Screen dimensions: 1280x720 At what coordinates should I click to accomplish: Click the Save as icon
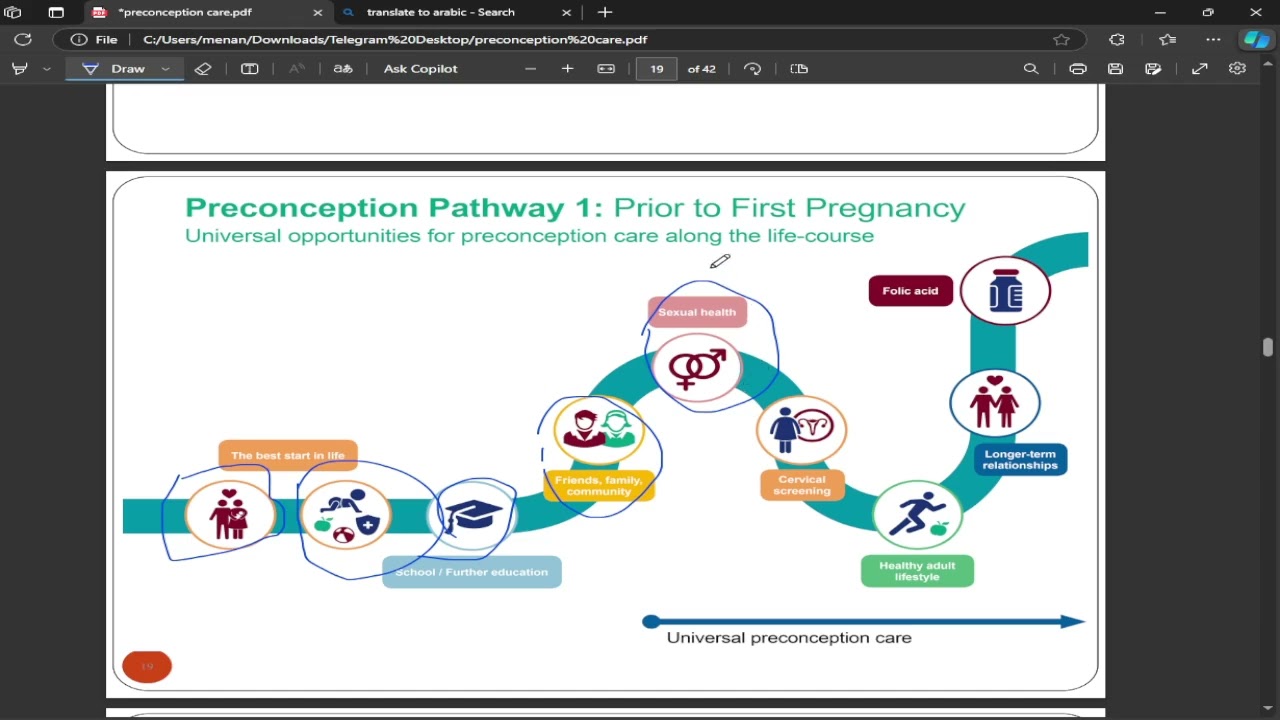click(x=1154, y=69)
